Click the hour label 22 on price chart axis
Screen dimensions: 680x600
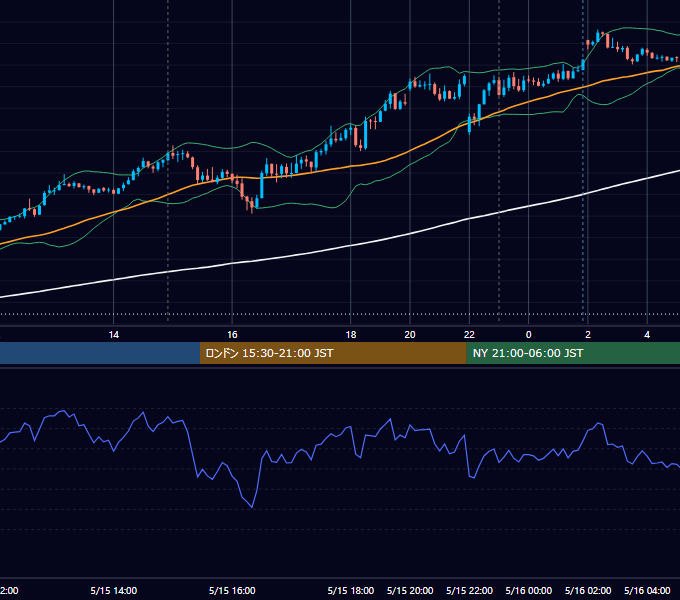[469, 335]
